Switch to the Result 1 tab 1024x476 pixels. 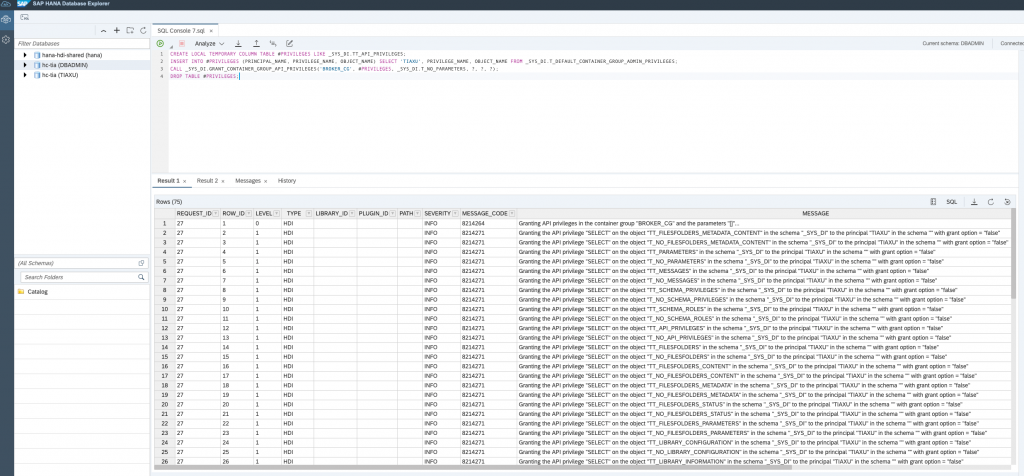click(168, 181)
